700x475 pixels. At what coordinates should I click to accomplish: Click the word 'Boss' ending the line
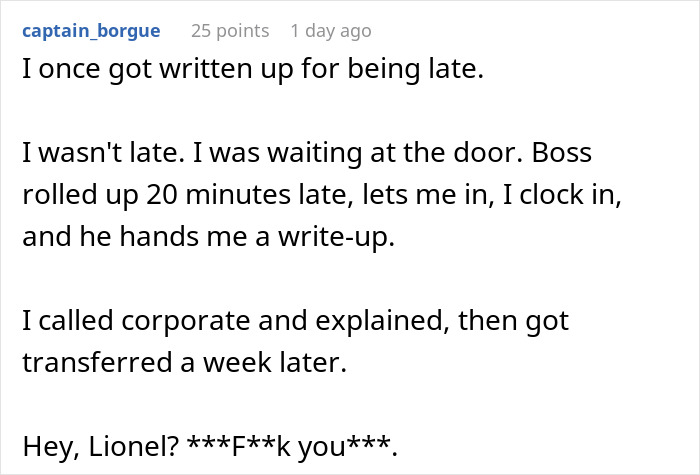(x=562, y=153)
